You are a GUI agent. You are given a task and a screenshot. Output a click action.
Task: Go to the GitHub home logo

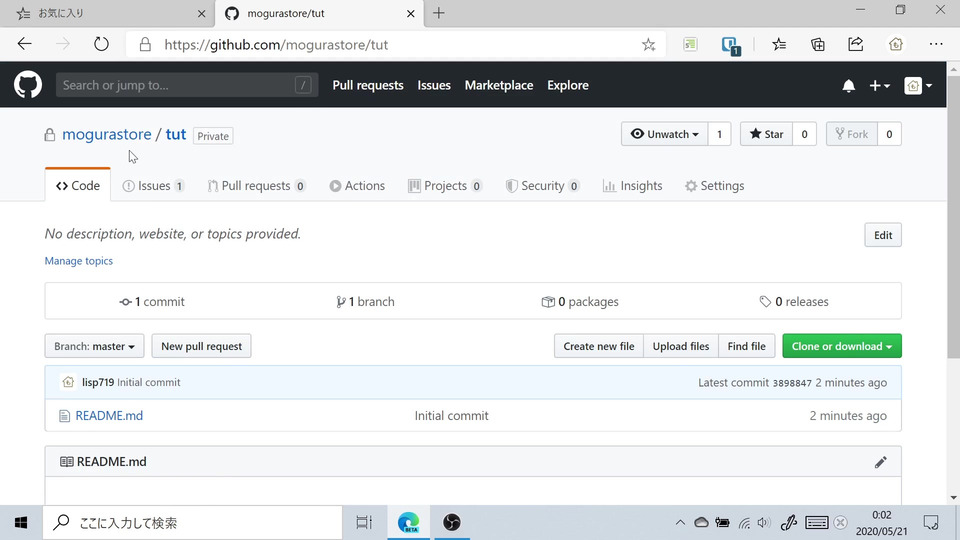point(28,85)
